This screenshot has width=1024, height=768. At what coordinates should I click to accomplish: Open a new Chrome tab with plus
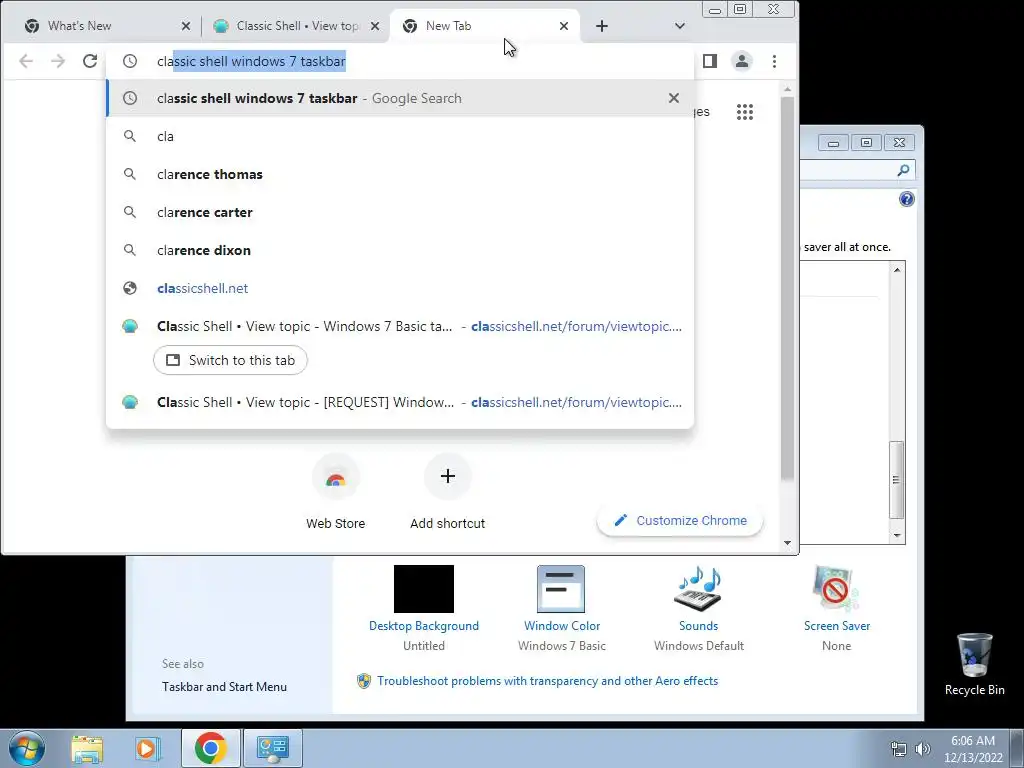click(601, 26)
